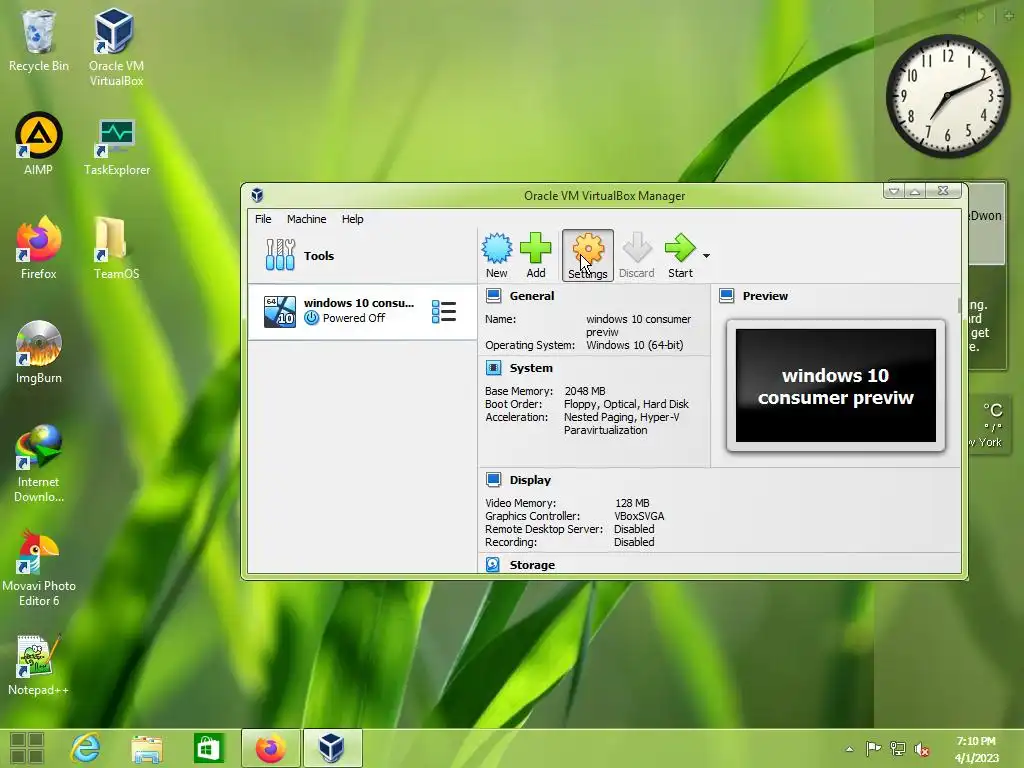Open the VM list menu icon beside windows 10 consu...
Screen dimensions: 1024x768
443,312
